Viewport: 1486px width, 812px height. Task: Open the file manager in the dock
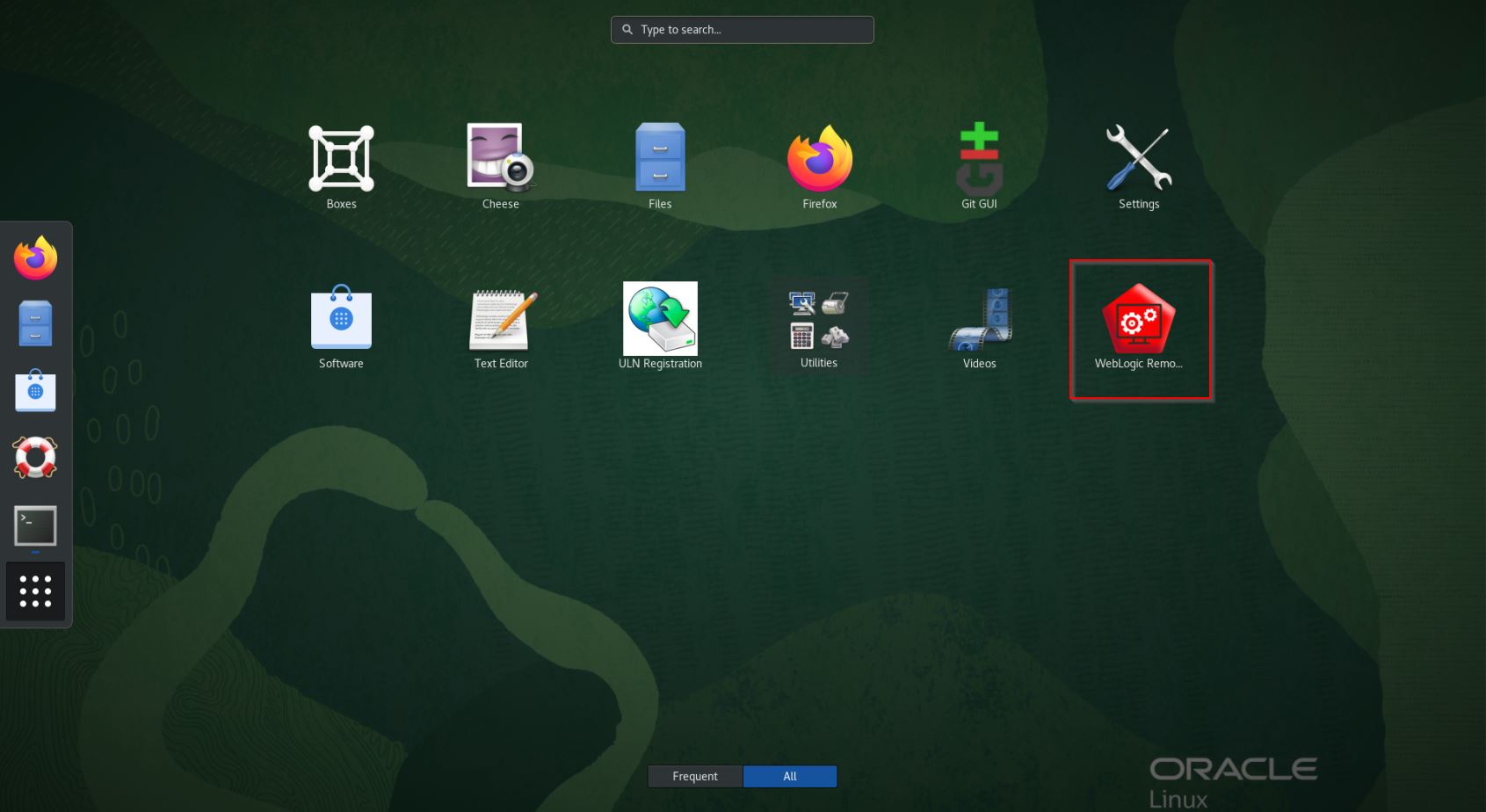tap(35, 324)
